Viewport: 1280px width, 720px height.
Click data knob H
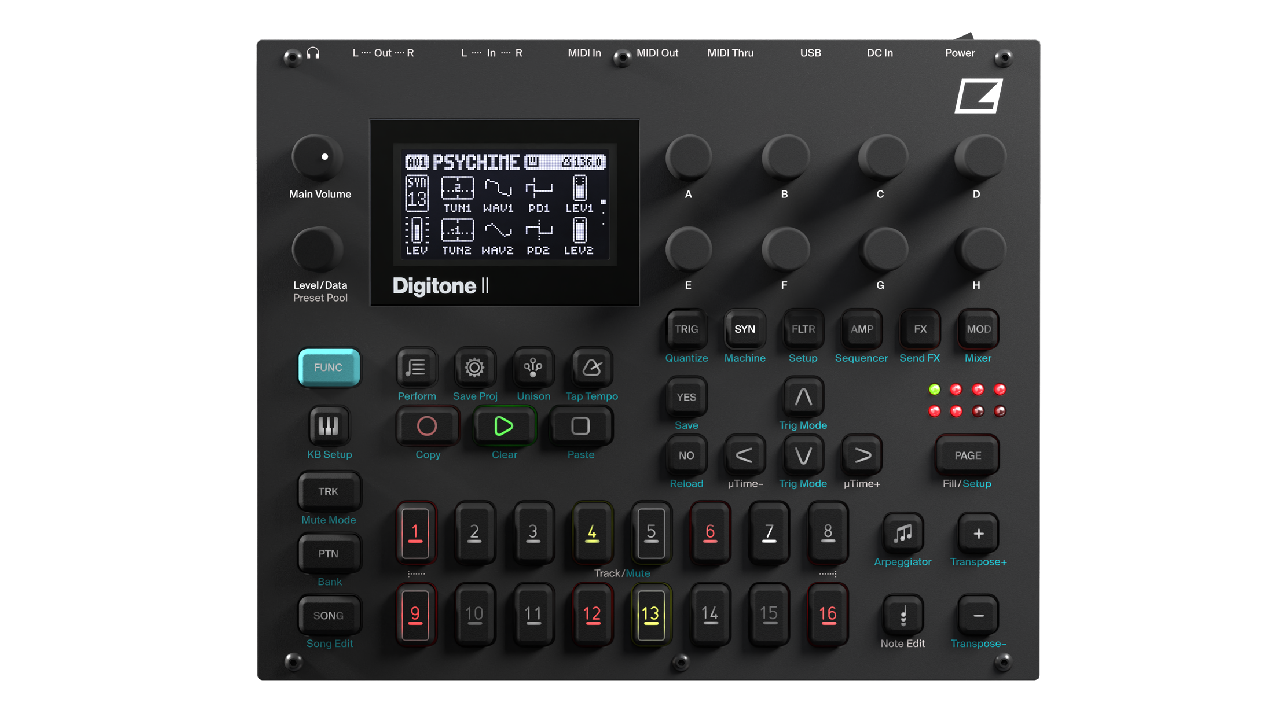tap(979, 249)
